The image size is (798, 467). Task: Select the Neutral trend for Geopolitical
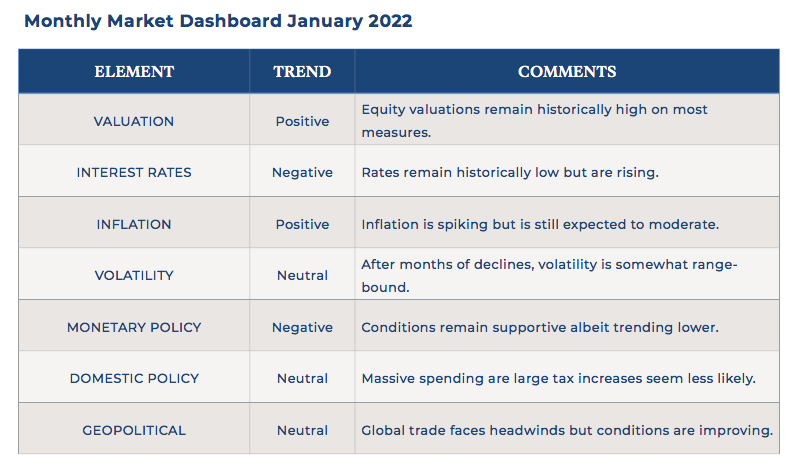pos(302,431)
